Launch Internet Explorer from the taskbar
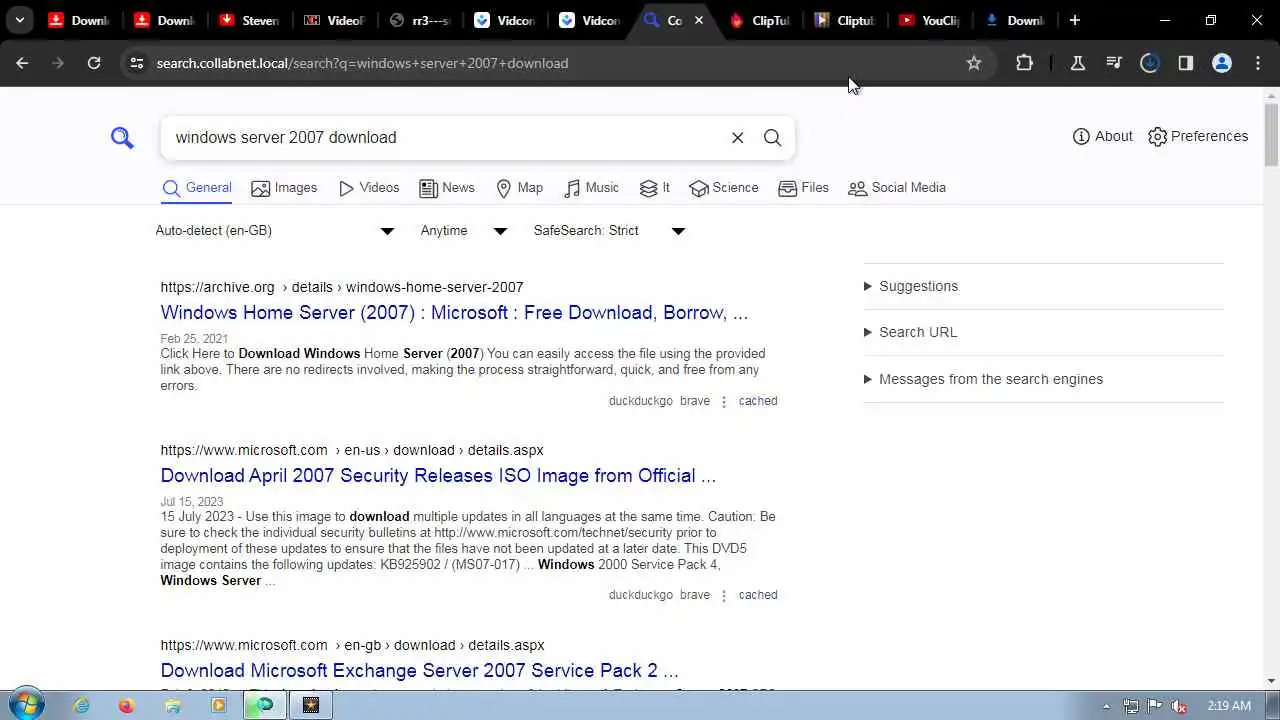 [x=81, y=705]
